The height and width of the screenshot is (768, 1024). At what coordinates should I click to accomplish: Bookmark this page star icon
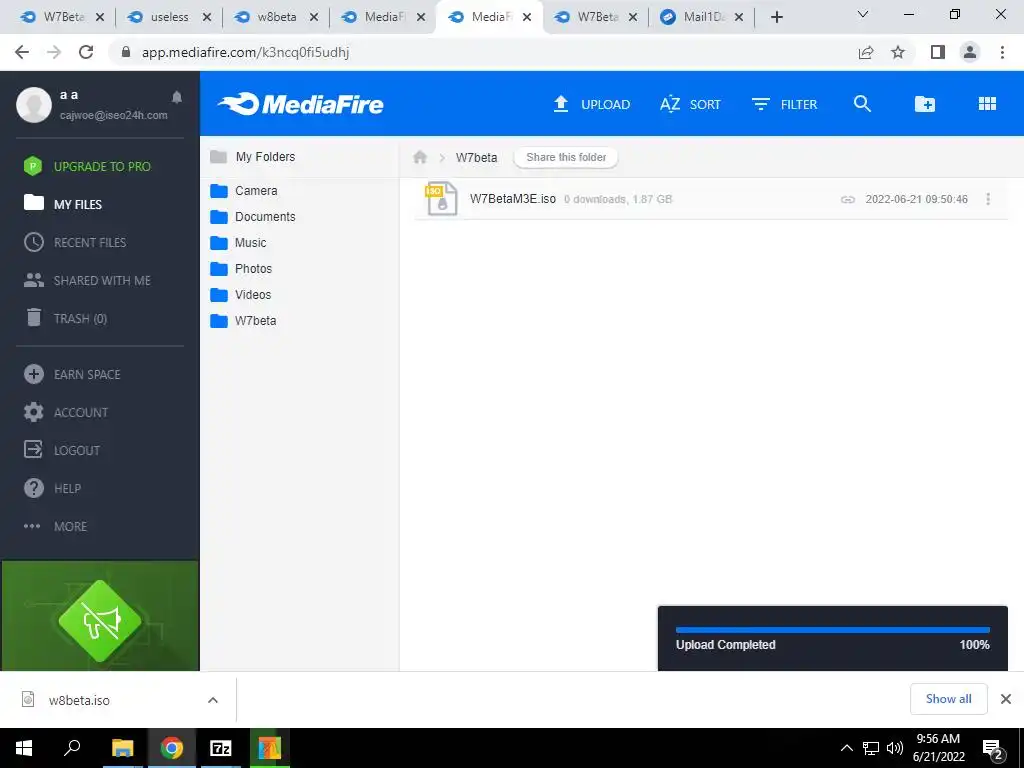coord(898,52)
